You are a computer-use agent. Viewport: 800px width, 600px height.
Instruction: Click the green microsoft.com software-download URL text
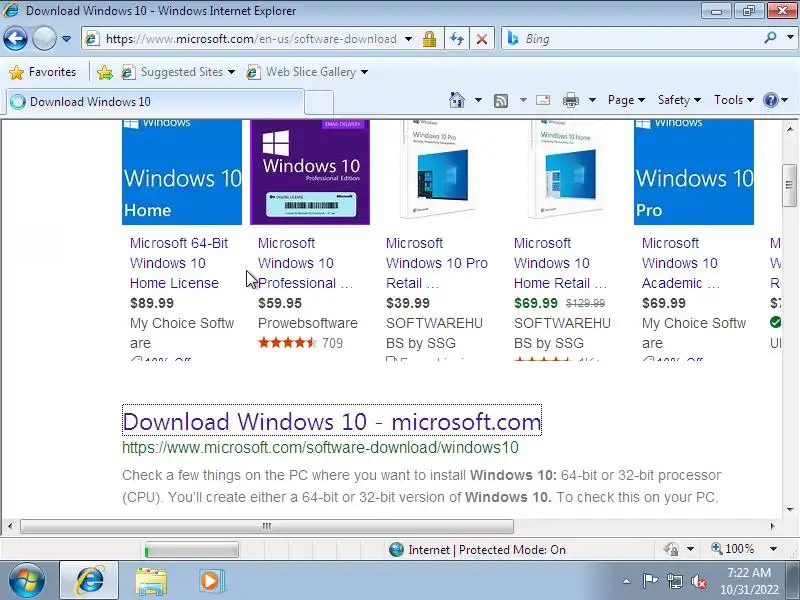click(x=320, y=447)
